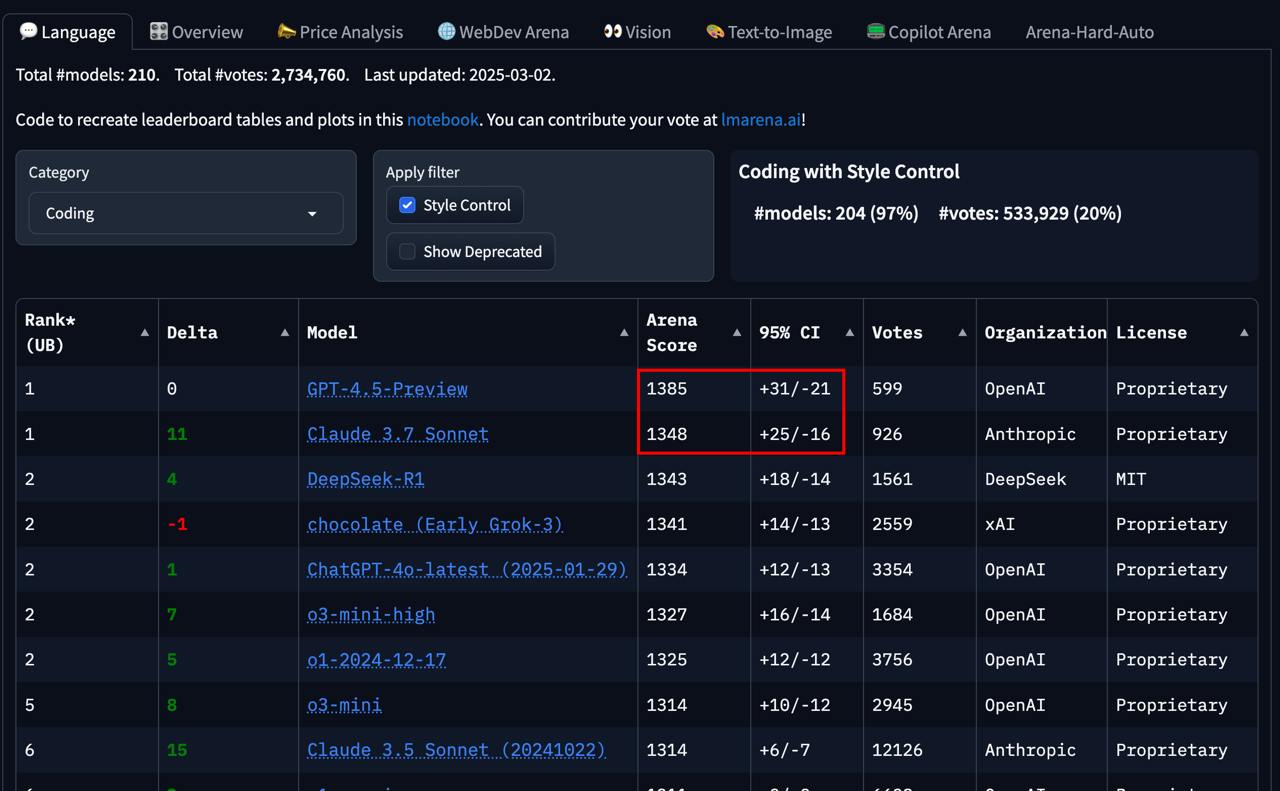Screen dimensions: 1280x791
Task: Click the Coding with Style Control heading
Action: pyautogui.click(x=849, y=172)
